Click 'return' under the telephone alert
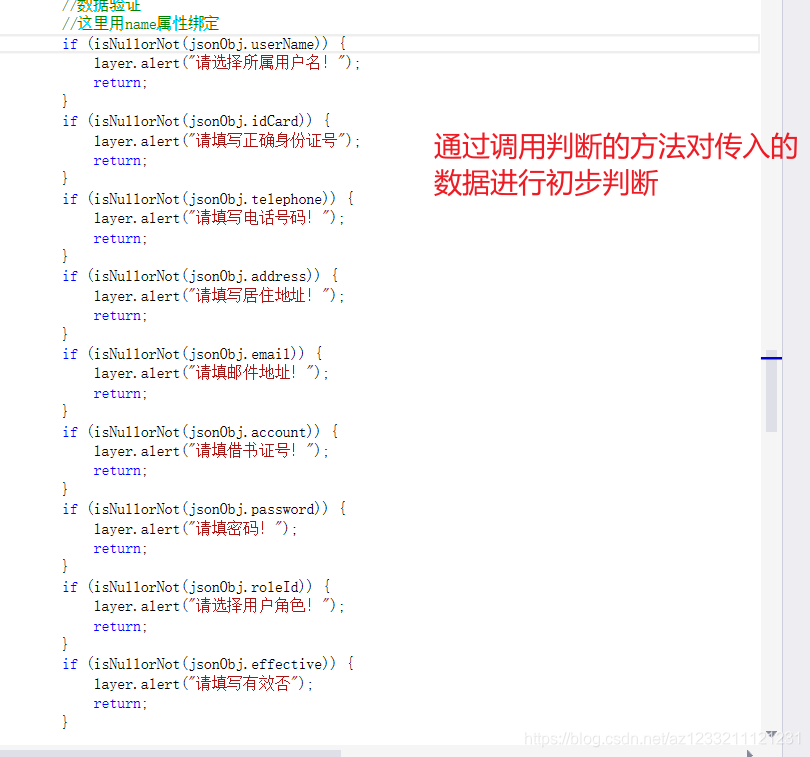The width and height of the screenshot is (810, 757). pyautogui.click(x=117, y=239)
